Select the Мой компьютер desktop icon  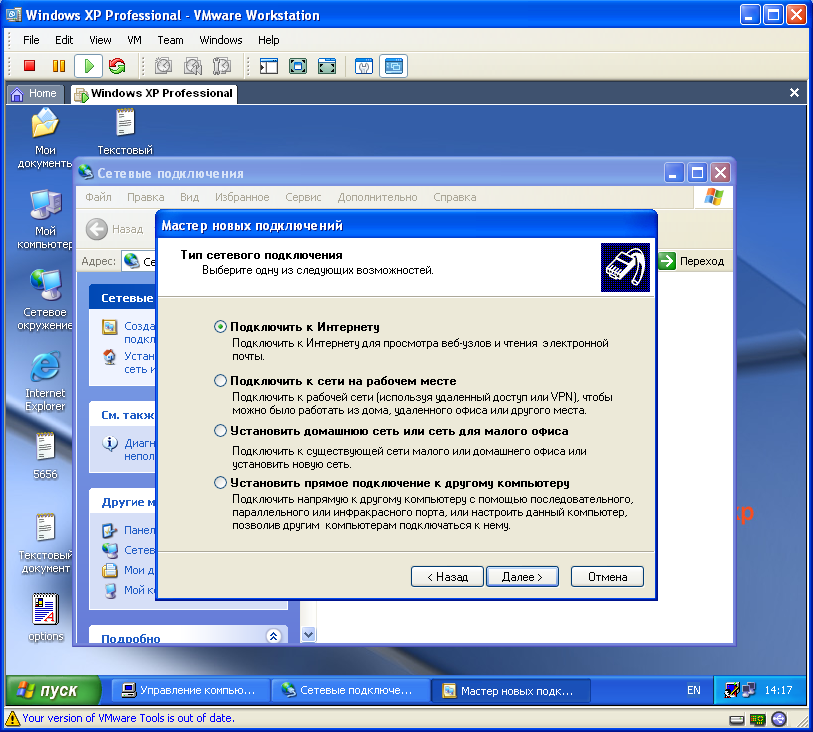pos(45,219)
